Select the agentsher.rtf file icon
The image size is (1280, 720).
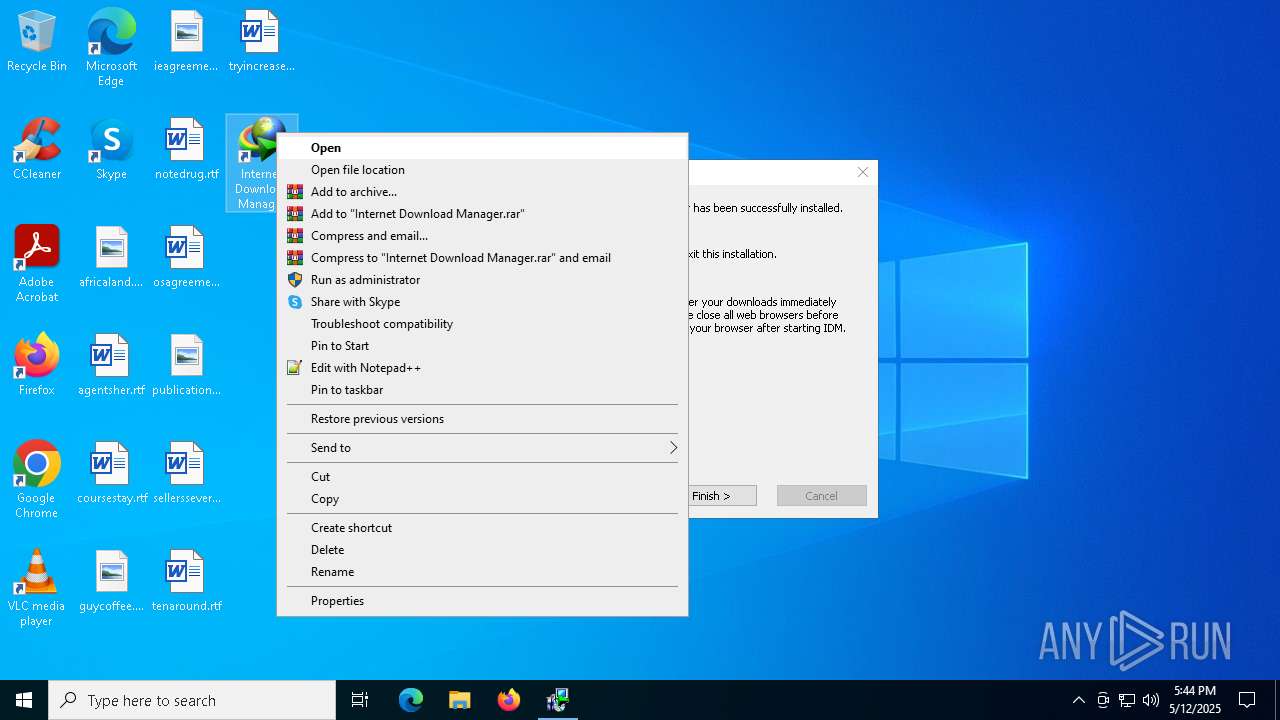(111, 366)
